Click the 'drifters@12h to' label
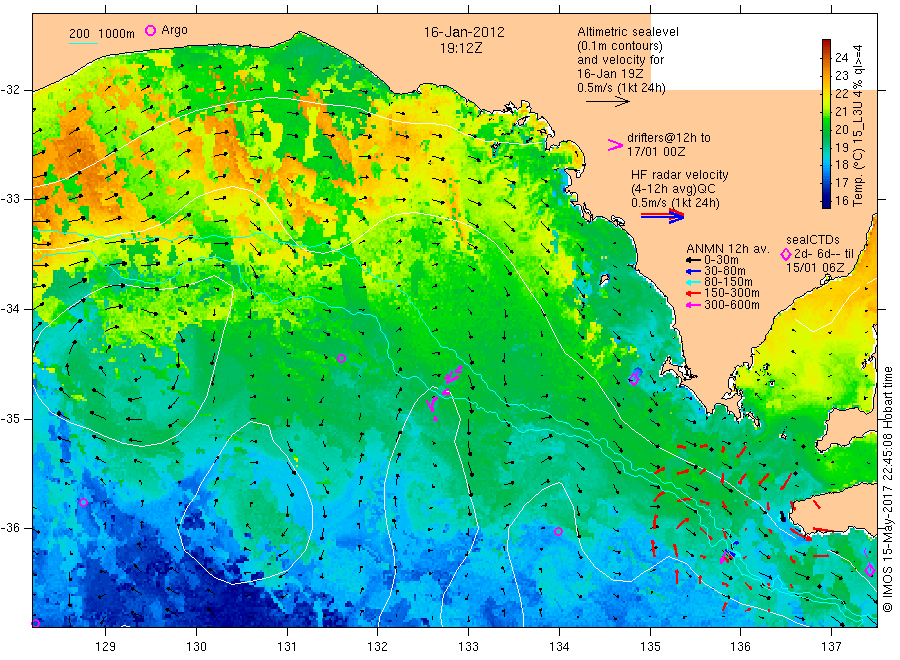This screenshot has width=900, height=660. 669,138
